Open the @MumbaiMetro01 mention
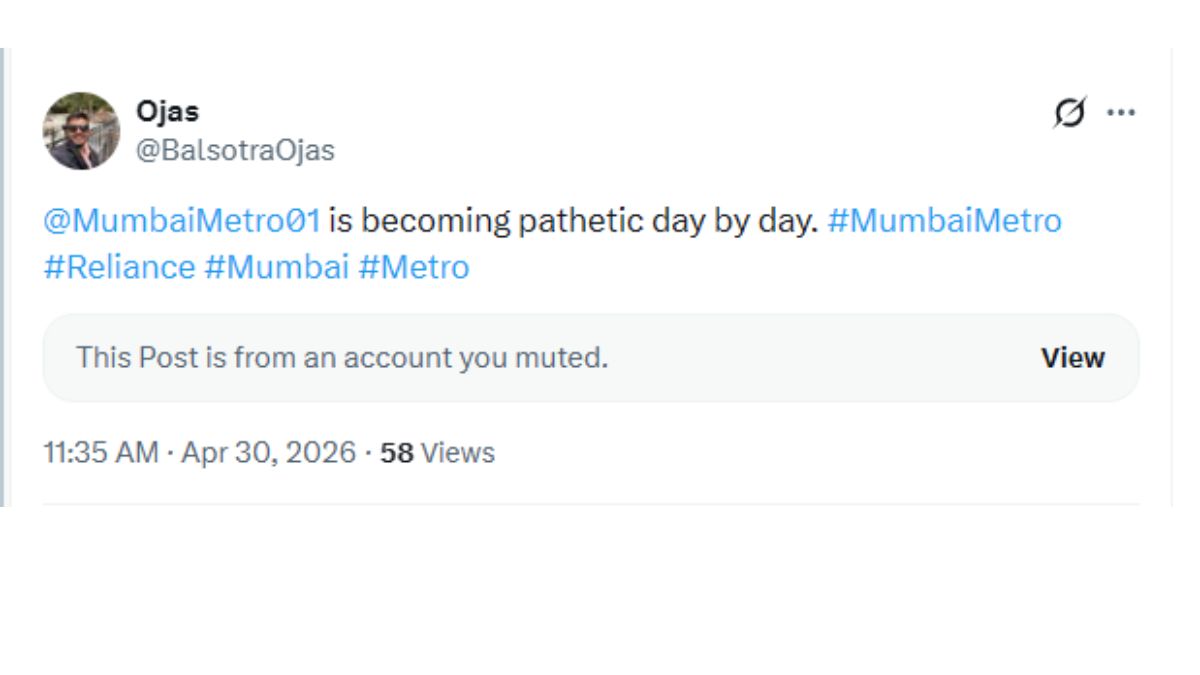The width and height of the screenshot is (1200, 675). point(182,220)
